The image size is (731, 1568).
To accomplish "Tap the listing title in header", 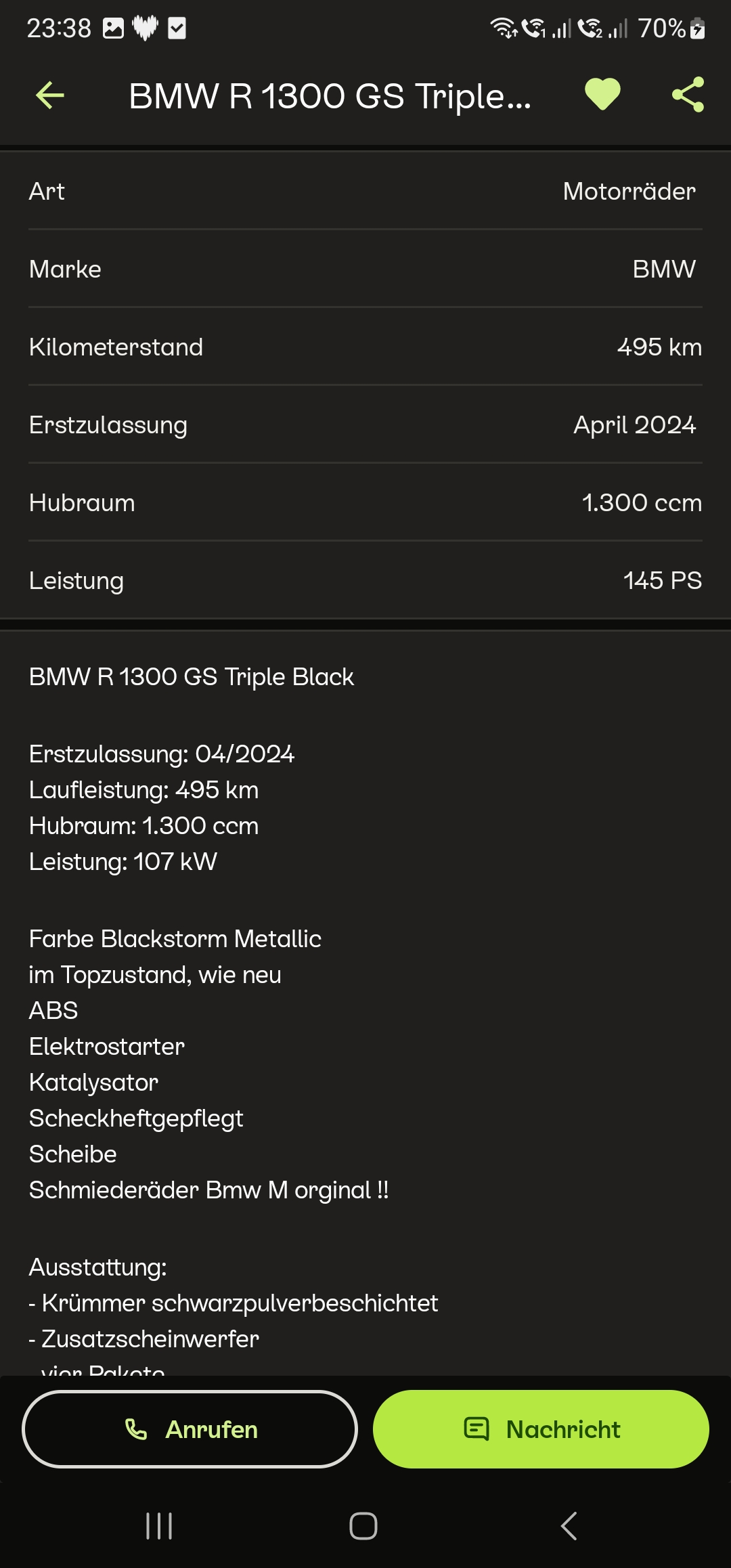I will [x=330, y=96].
